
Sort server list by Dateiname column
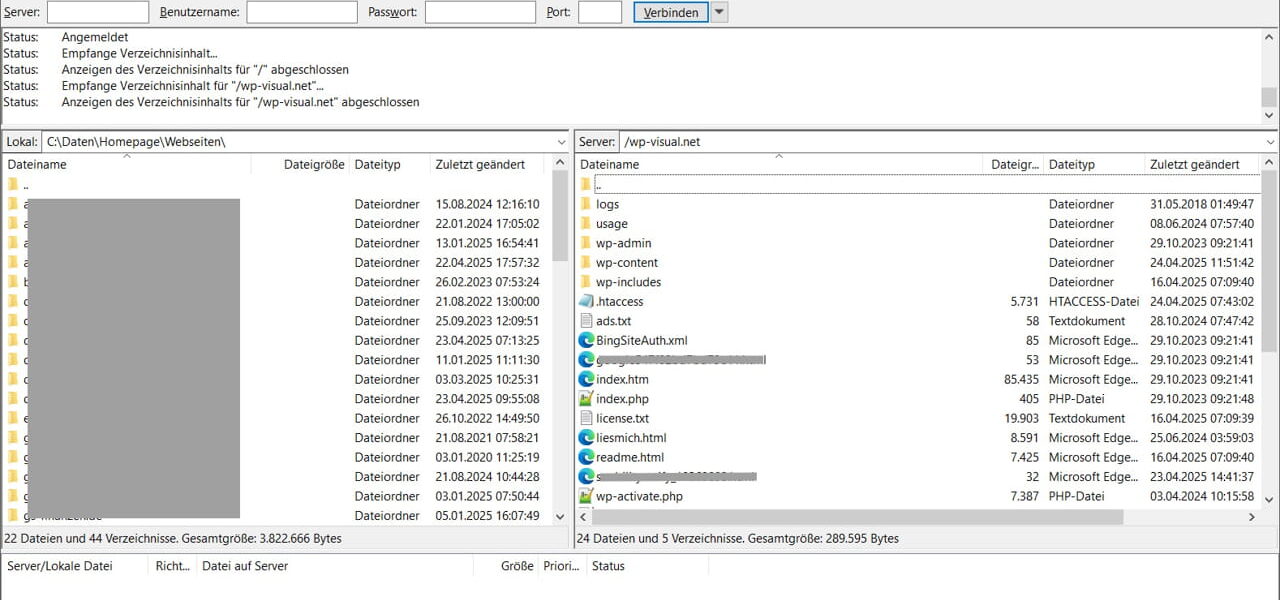(780, 164)
